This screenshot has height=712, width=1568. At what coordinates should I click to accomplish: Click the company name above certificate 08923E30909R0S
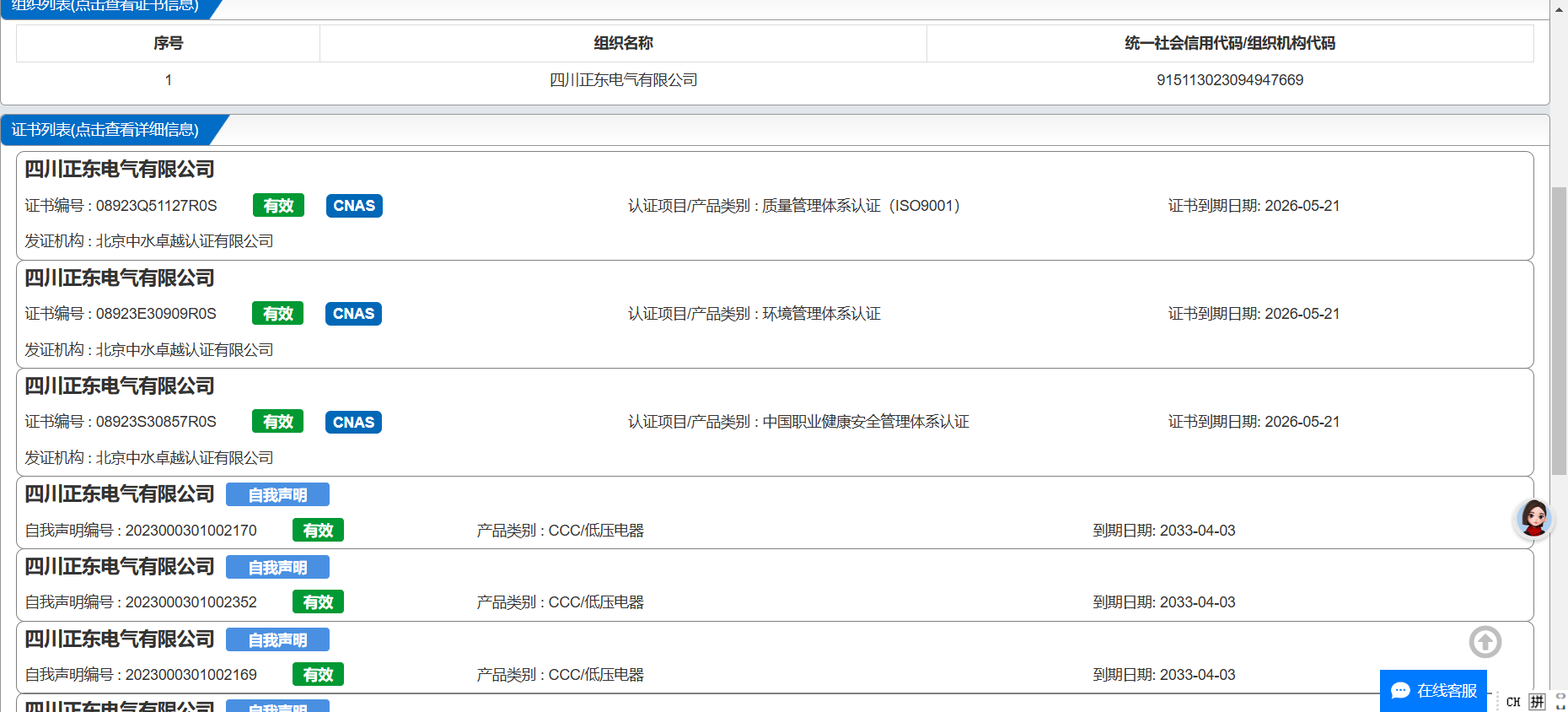pos(120,278)
